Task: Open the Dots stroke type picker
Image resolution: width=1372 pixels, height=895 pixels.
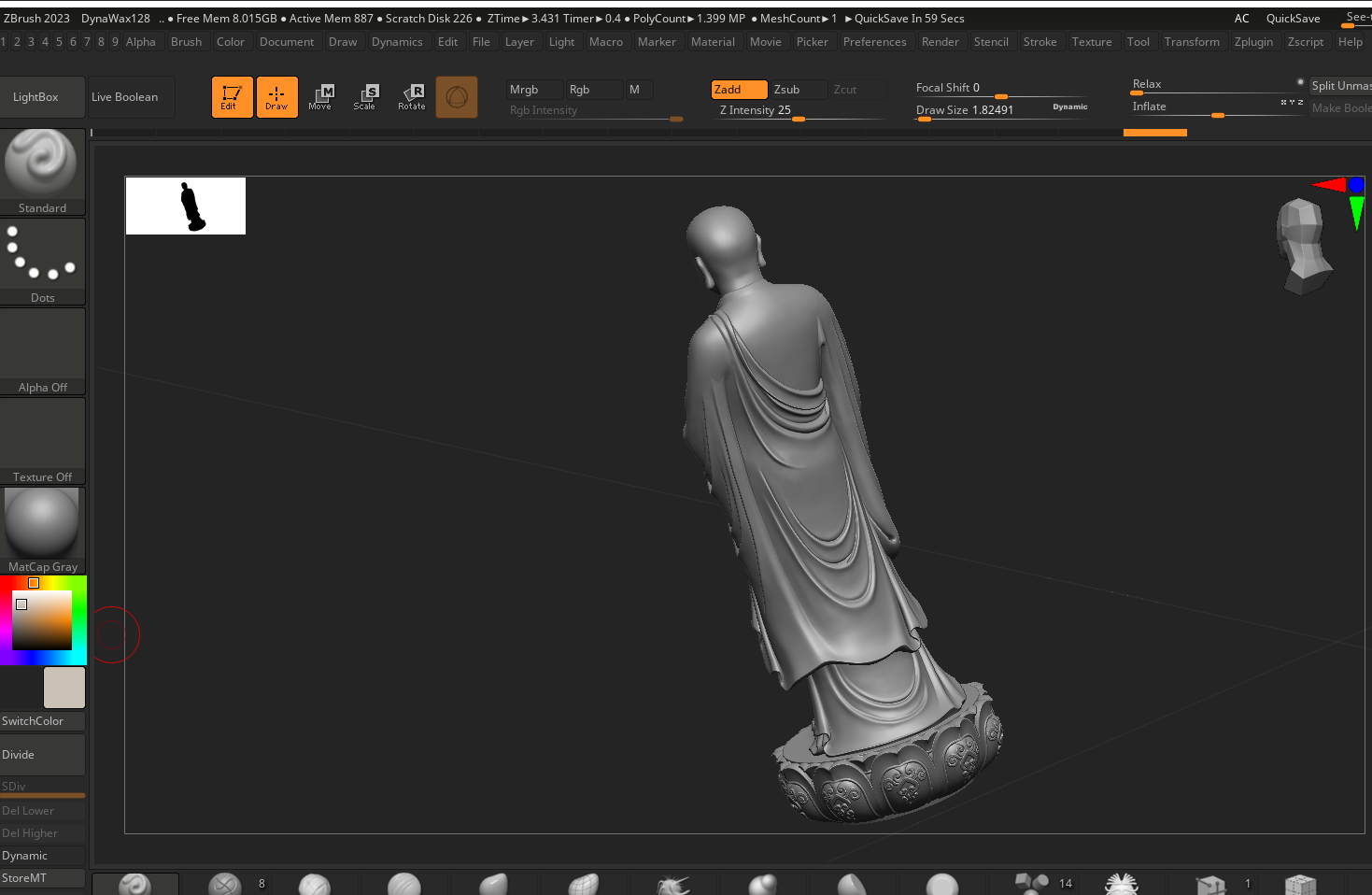Action: coord(43,261)
